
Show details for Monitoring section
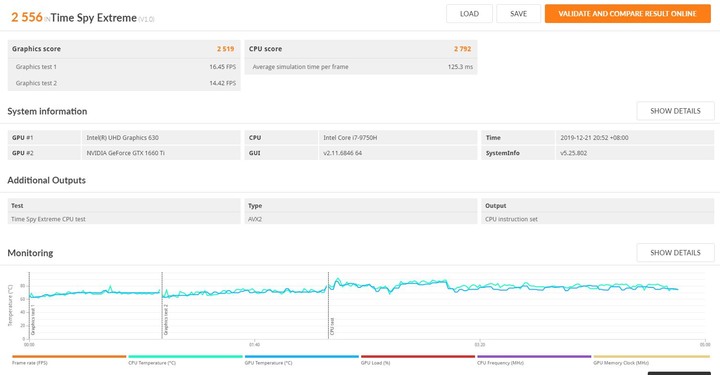click(675, 253)
